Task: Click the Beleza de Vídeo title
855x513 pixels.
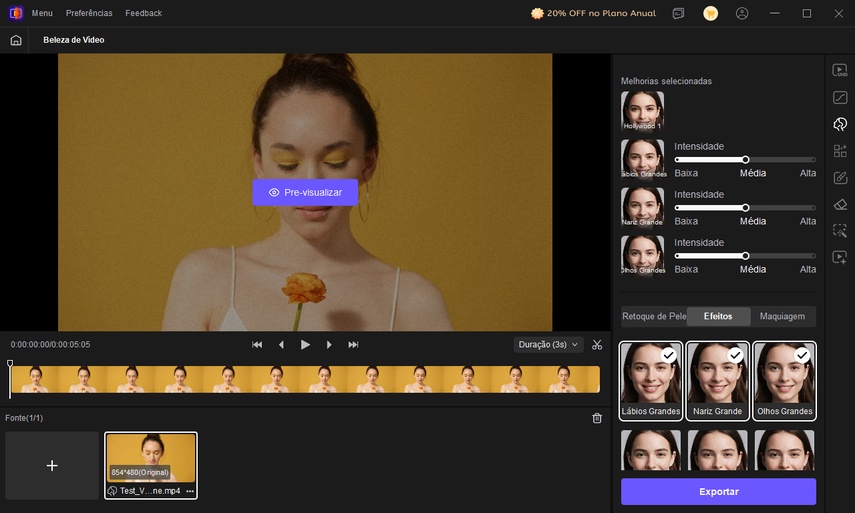Action: [x=74, y=40]
